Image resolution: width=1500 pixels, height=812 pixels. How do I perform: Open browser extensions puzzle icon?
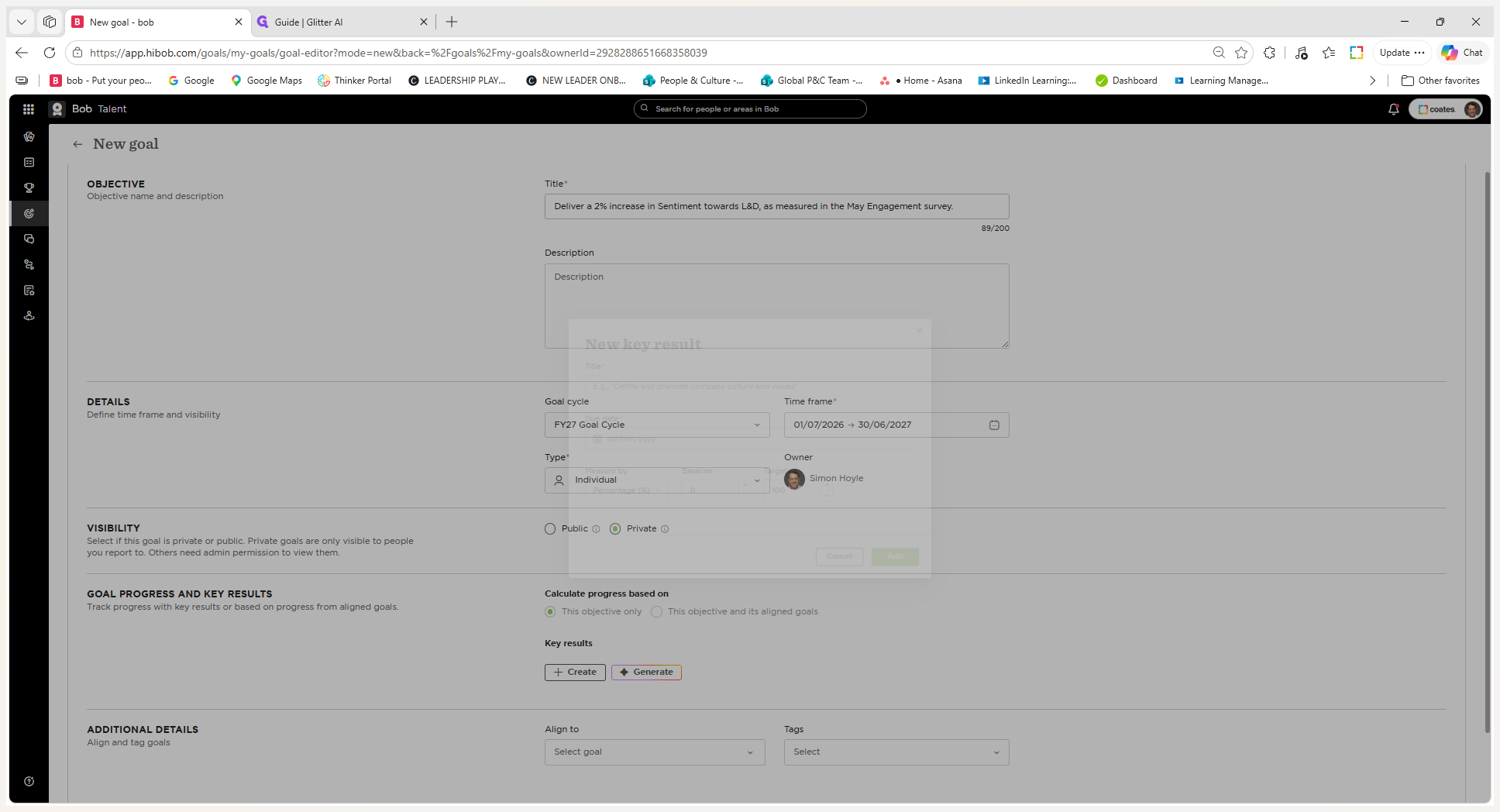pyautogui.click(x=1269, y=53)
